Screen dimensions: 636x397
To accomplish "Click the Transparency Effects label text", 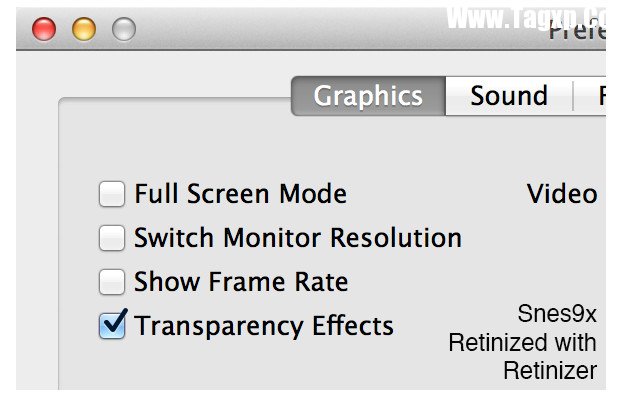I will [264, 326].
